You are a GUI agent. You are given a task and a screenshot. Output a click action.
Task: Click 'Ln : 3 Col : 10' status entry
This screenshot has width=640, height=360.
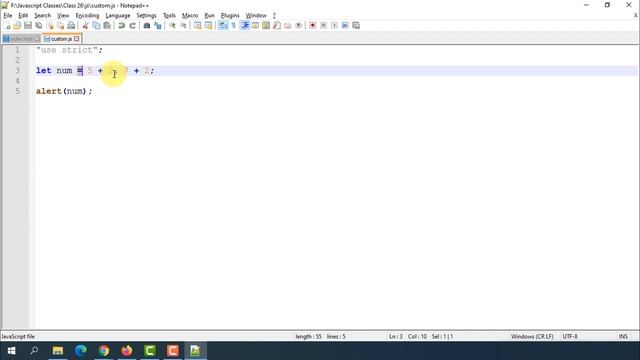(x=407, y=336)
